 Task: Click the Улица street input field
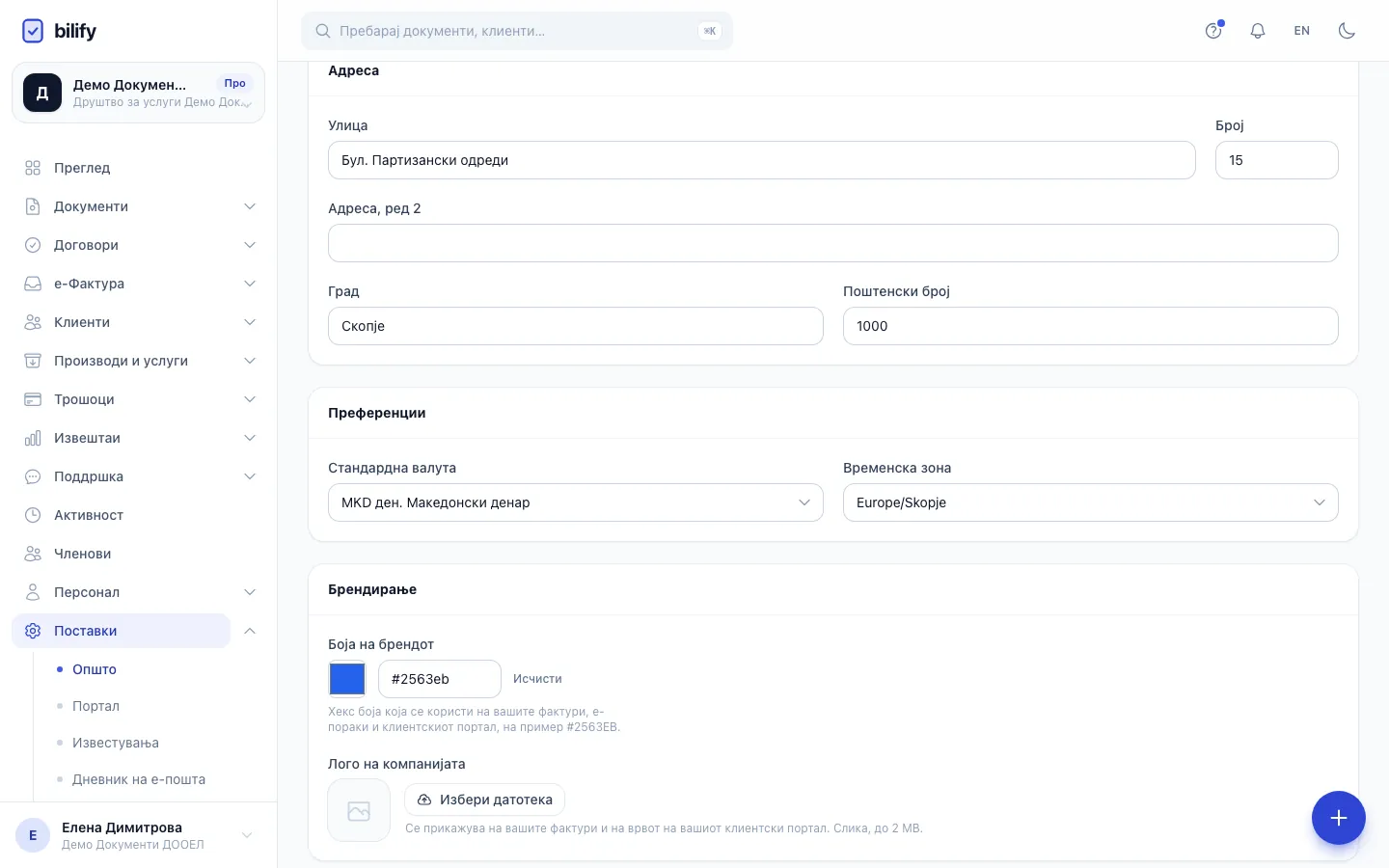pos(762,160)
